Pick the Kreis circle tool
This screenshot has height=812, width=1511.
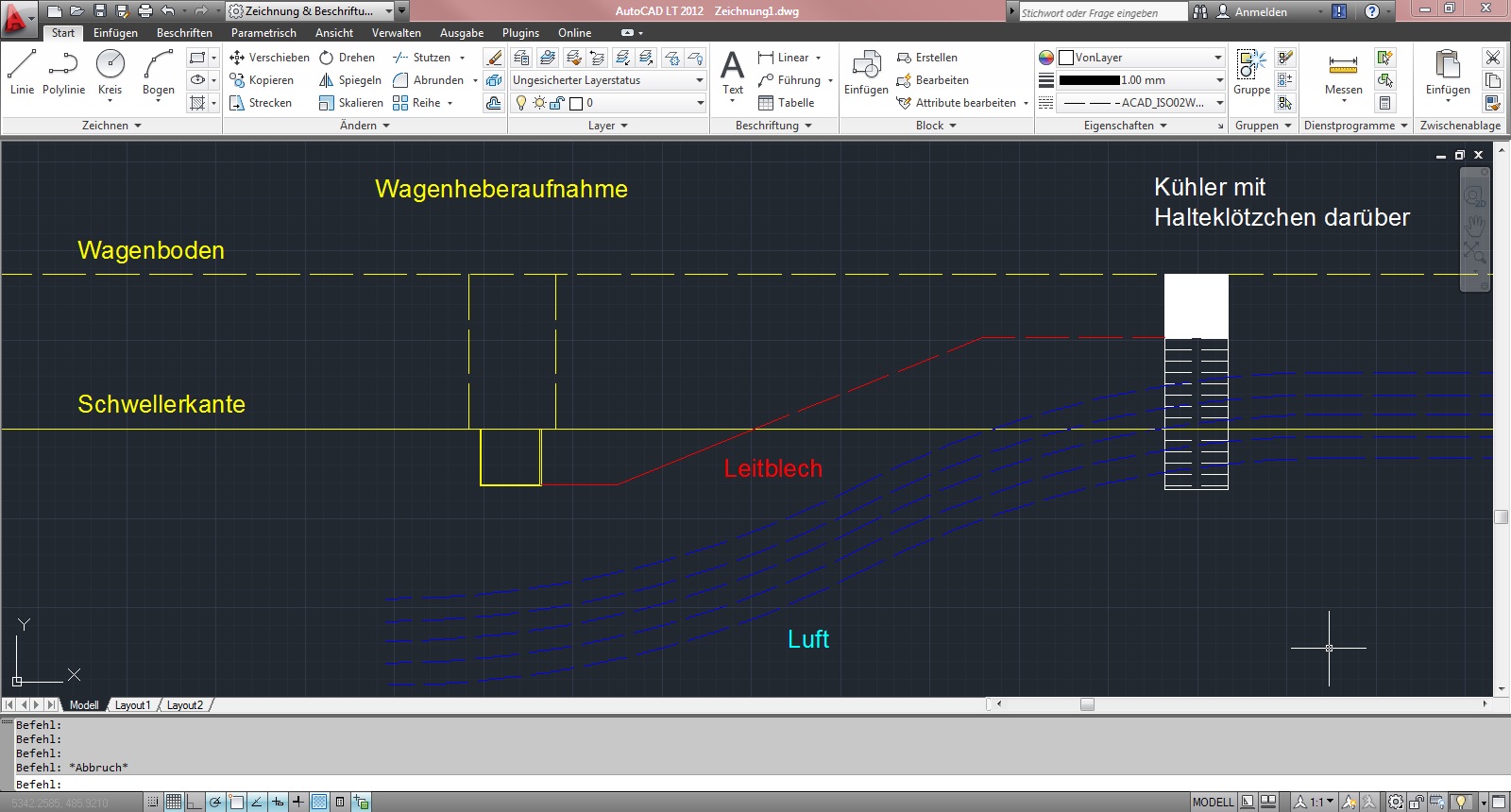(x=110, y=72)
